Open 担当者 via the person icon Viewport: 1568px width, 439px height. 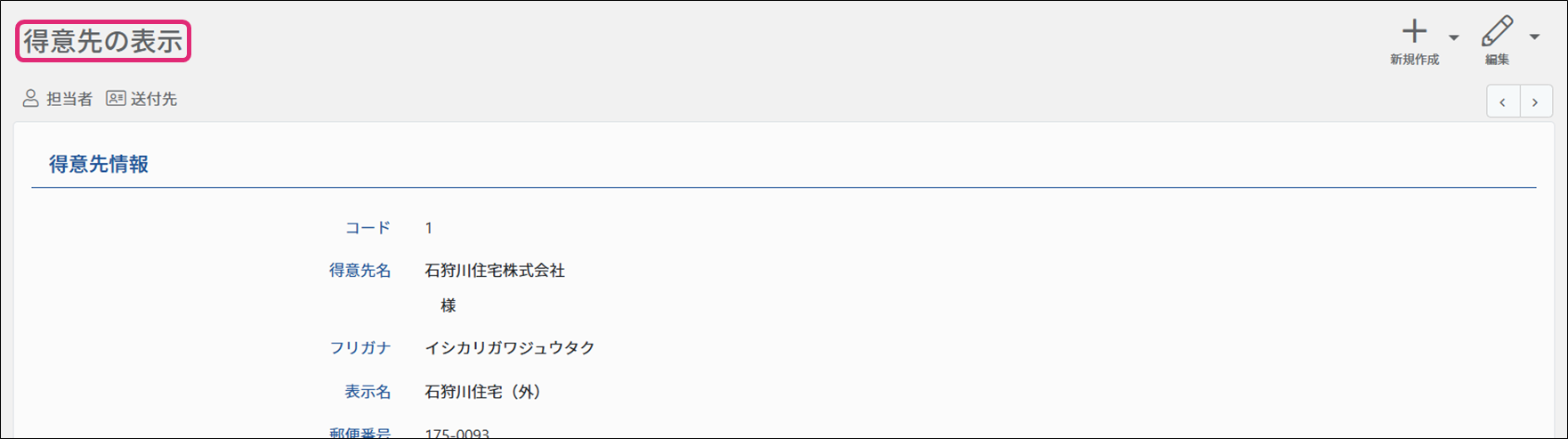point(31,99)
